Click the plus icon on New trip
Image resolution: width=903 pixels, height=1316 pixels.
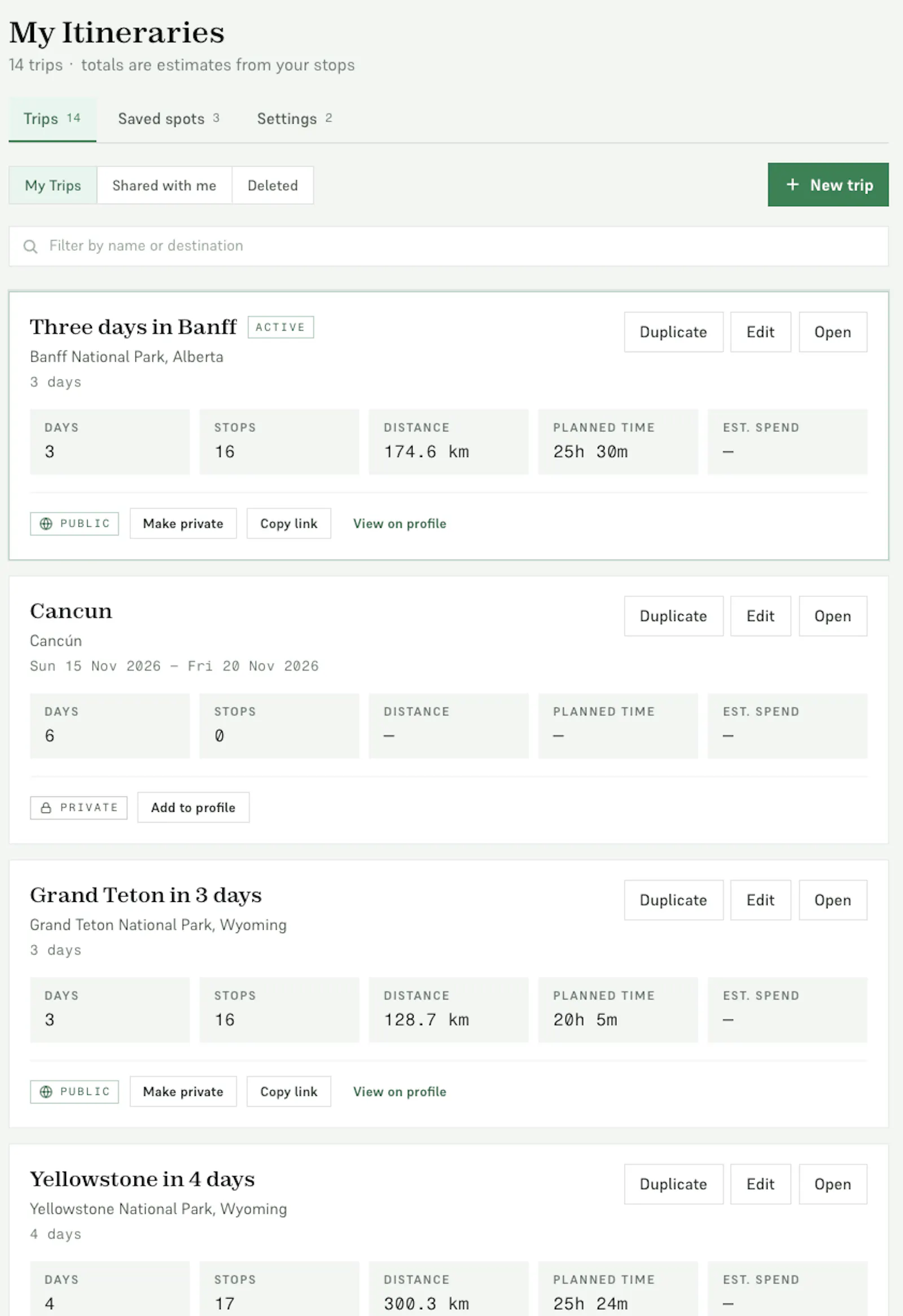(x=792, y=184)
